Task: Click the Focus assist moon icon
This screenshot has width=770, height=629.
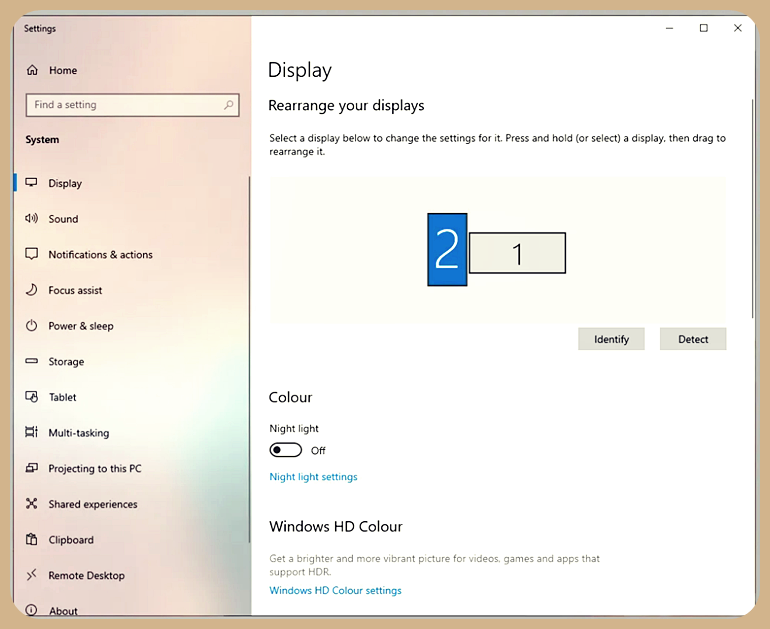Action: coord(31,290)
